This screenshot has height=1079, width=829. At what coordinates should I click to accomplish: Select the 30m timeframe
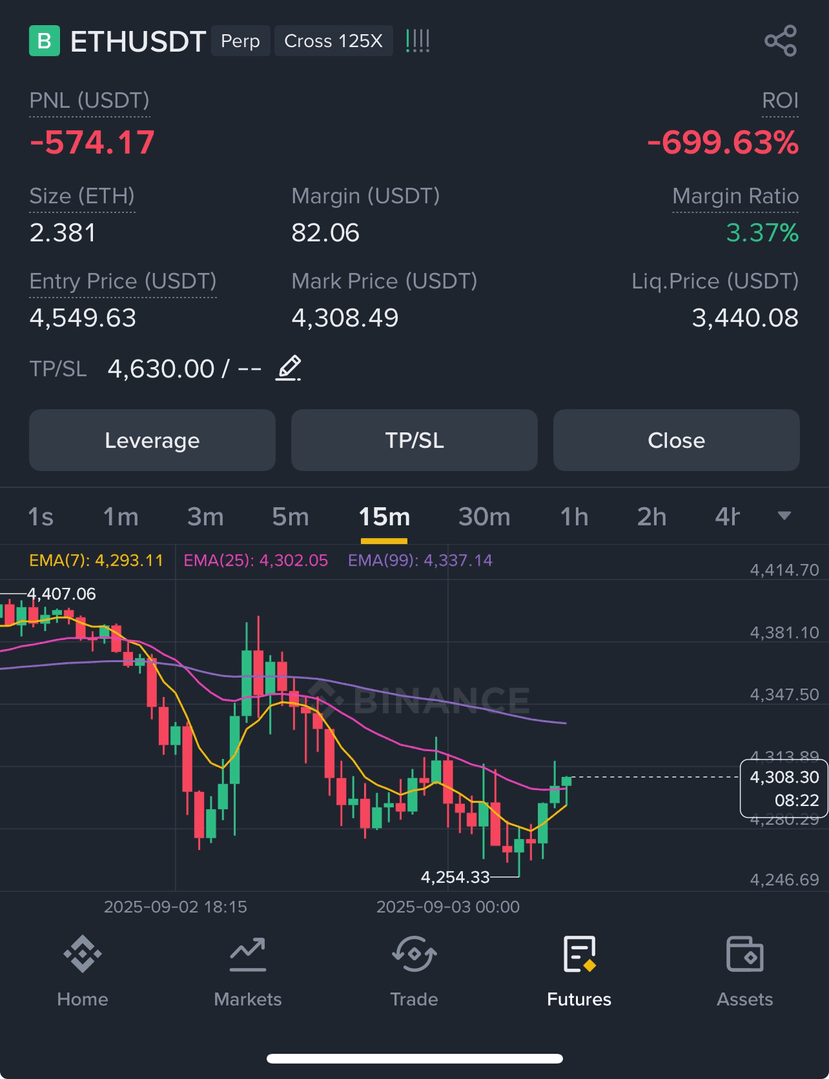484,517
